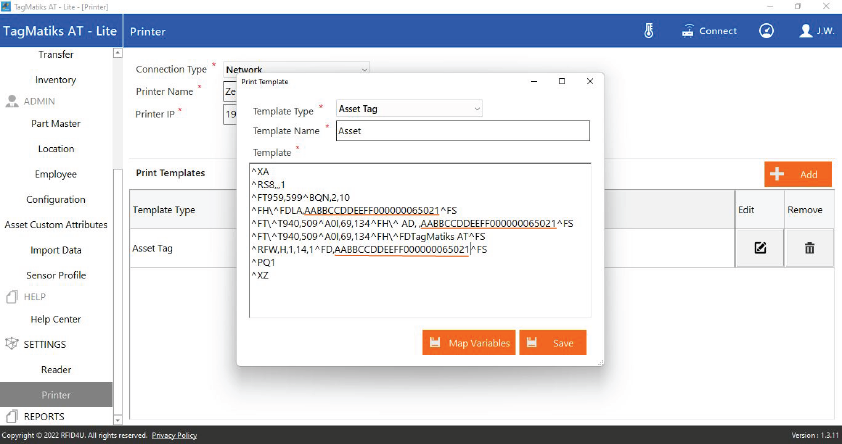The image size is (842, 444).
Task: Open the Template Type dropdown
Action: click(409, 108)
